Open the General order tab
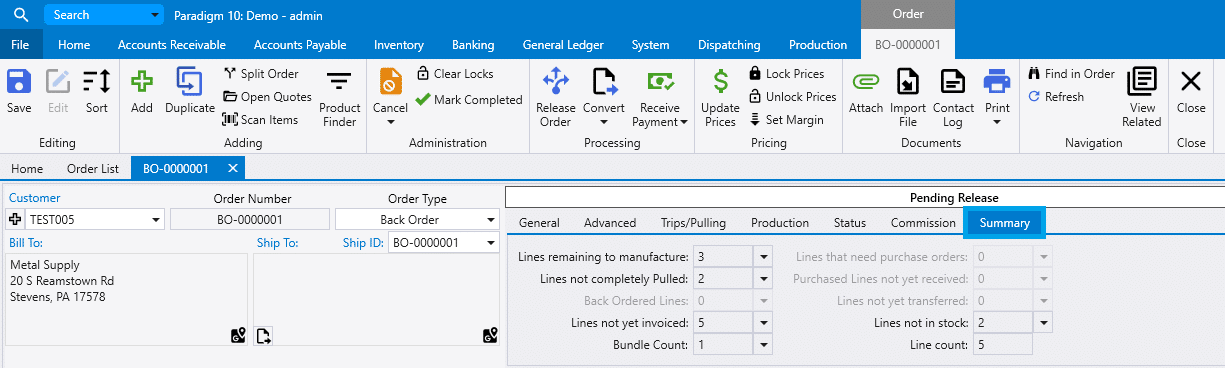This screenshot has height=368, width=1225. pos(539,223)
